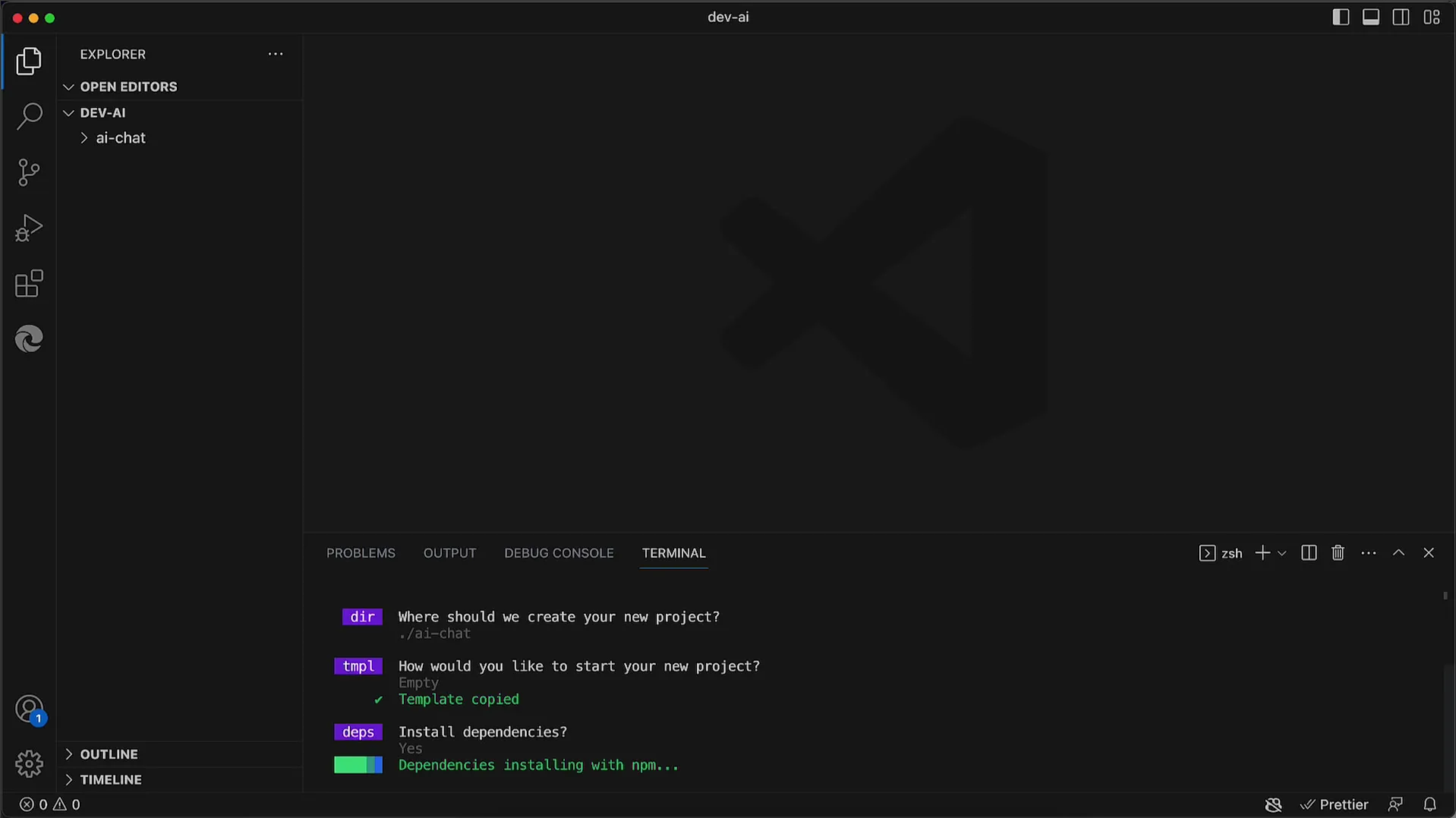Create a new terminal with plus
The height and width of the screenshot is (818, 1456).
pyautogui.click(x=1262, y=553)
